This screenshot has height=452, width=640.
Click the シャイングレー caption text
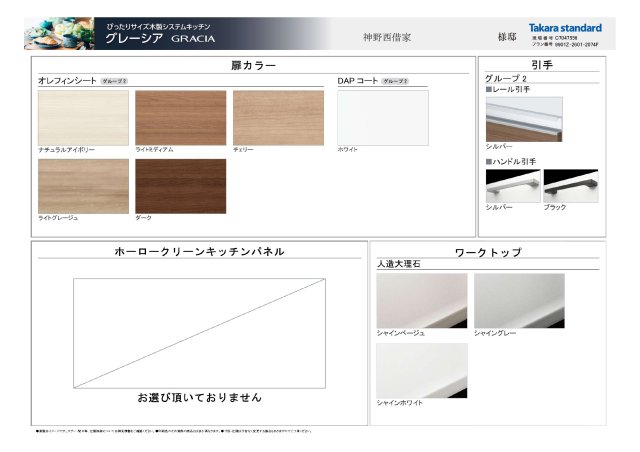click(495, 333)
